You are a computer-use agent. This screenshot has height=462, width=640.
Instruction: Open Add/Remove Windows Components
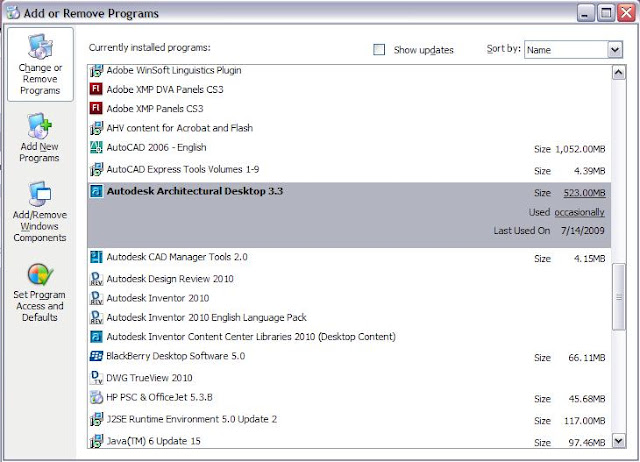(x=40, y=212)
